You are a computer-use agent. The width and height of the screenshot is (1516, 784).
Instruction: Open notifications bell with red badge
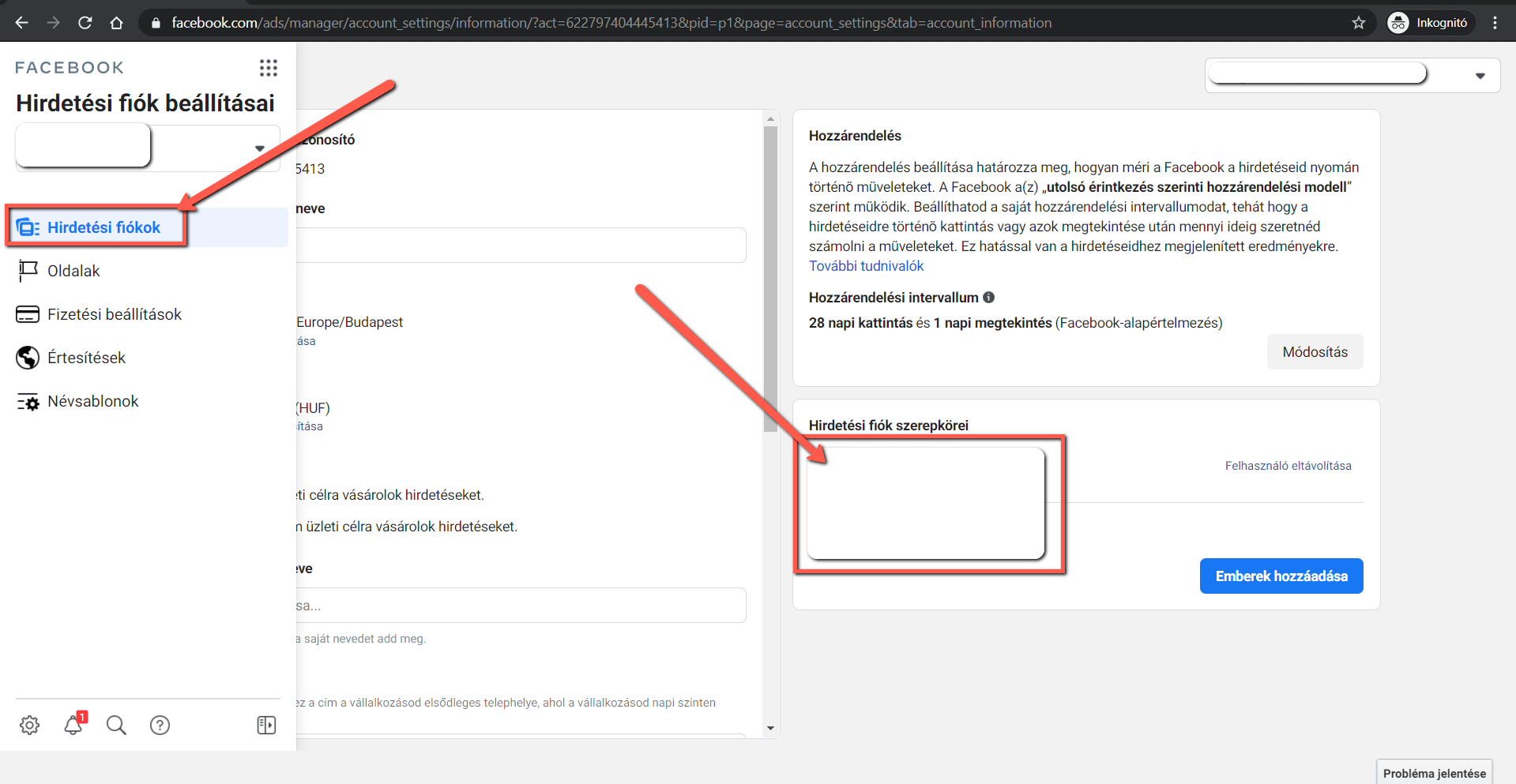[x=74, y=723]
